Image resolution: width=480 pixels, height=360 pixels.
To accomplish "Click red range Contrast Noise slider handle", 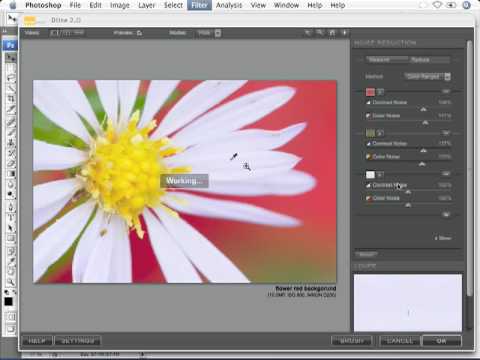I will (423, 109).
